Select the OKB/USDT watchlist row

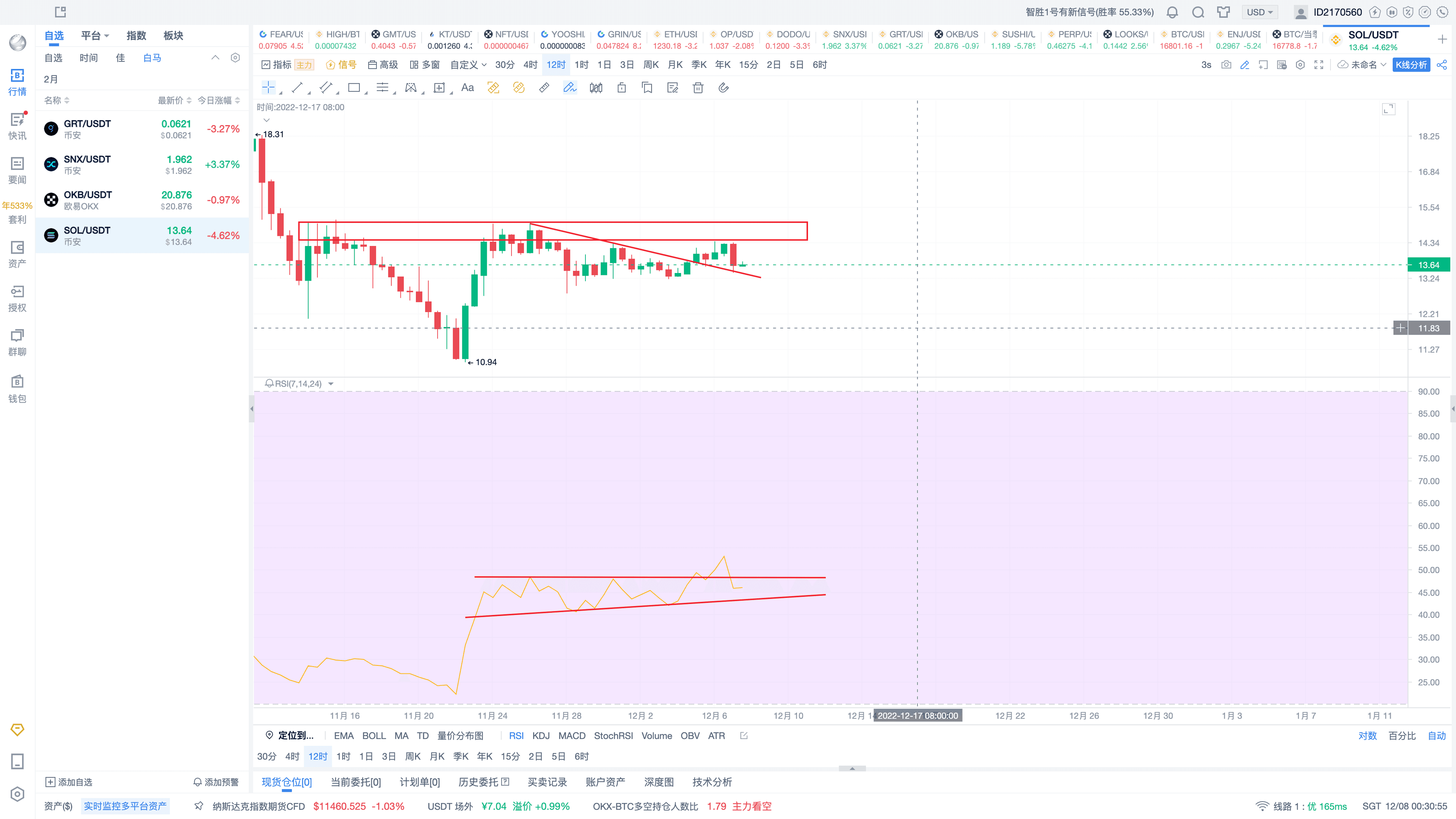pyautogui.click(x=142, y=200)
